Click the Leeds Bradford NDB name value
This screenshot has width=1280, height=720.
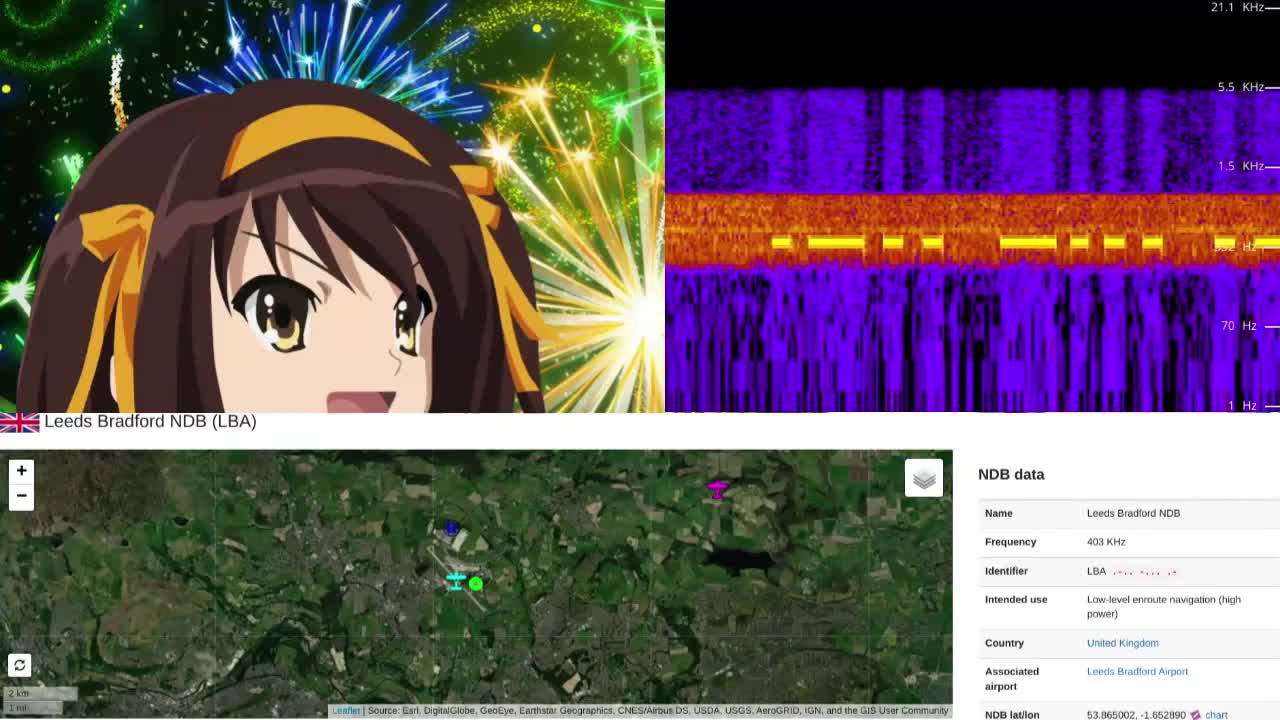tap(1133, 513)
